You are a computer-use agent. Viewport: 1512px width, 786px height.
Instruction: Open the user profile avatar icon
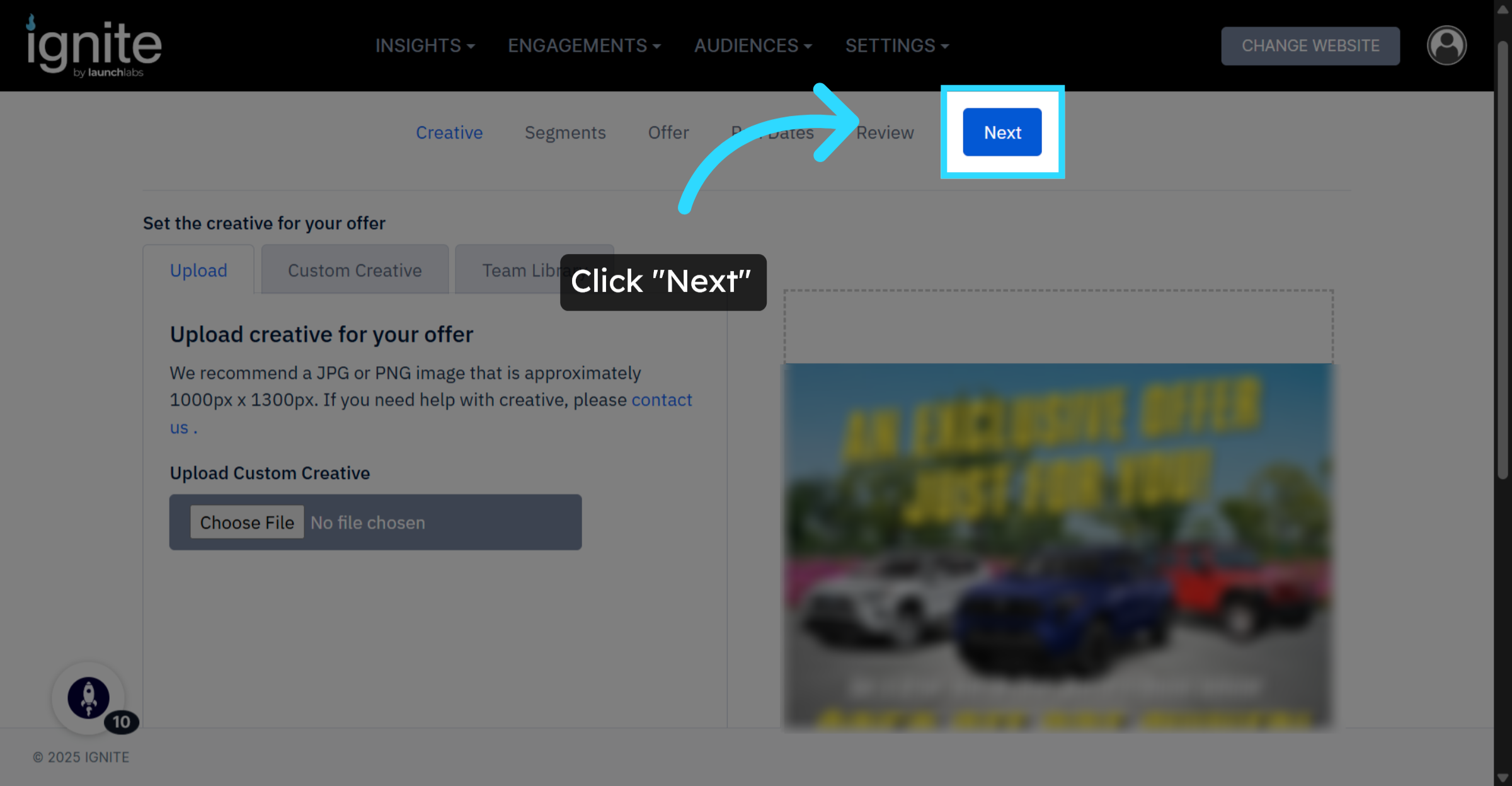[x=1446, y=45]
